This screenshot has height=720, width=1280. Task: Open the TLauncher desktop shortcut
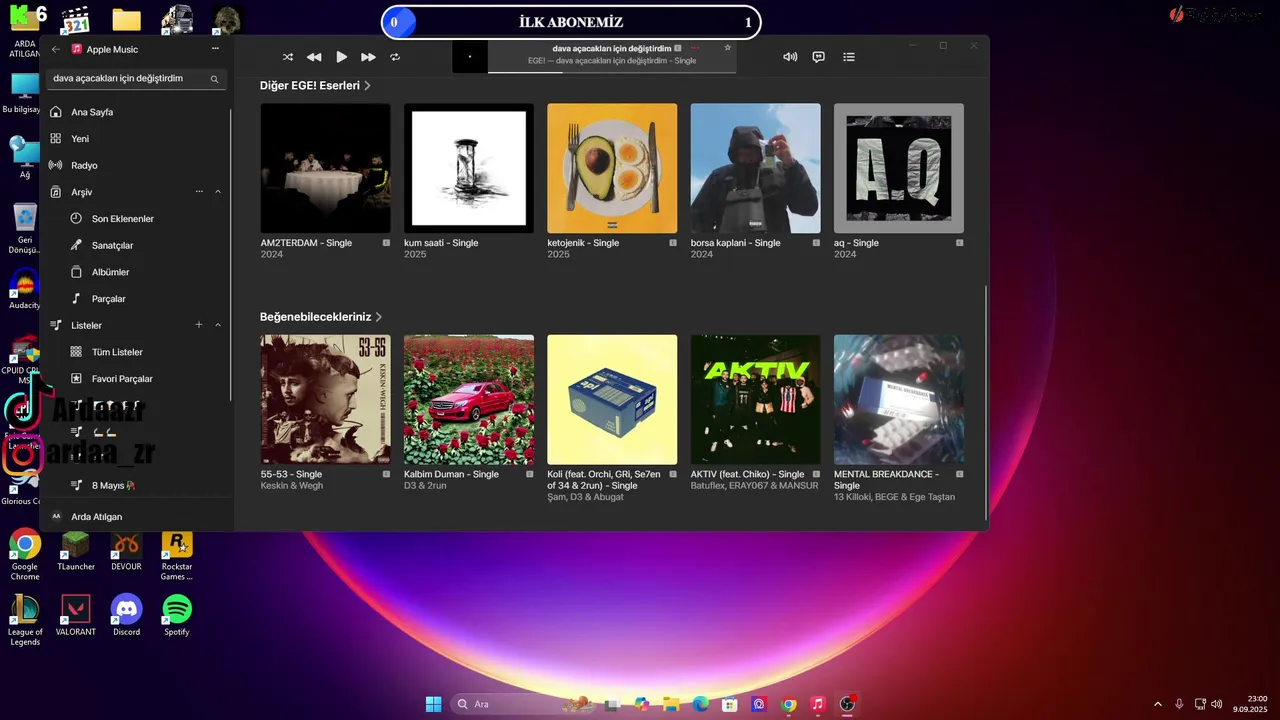pyautogui.click(x=76, y=551)
